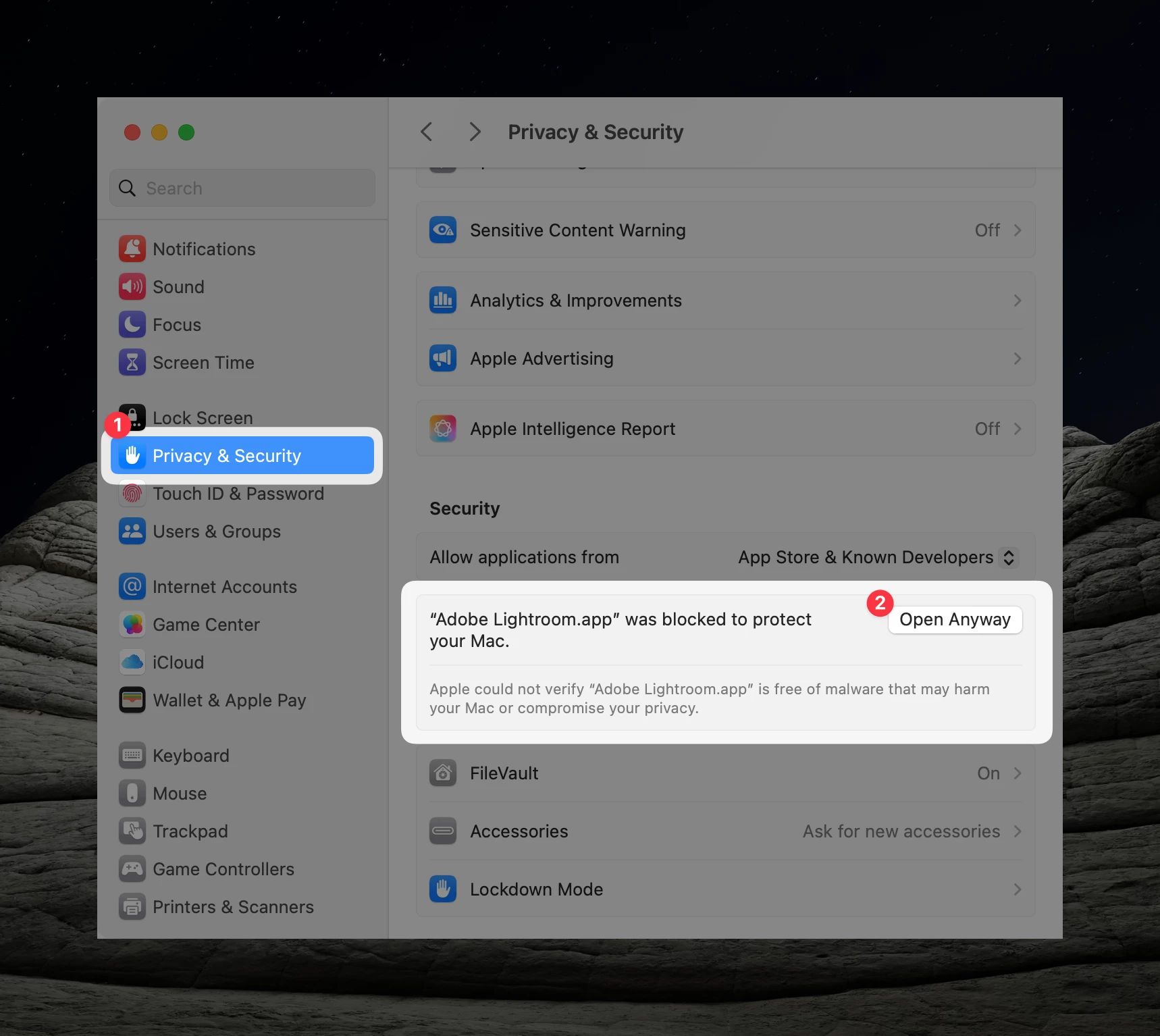
Task: Click the Focus moon icon
Action: pos(132,325)
